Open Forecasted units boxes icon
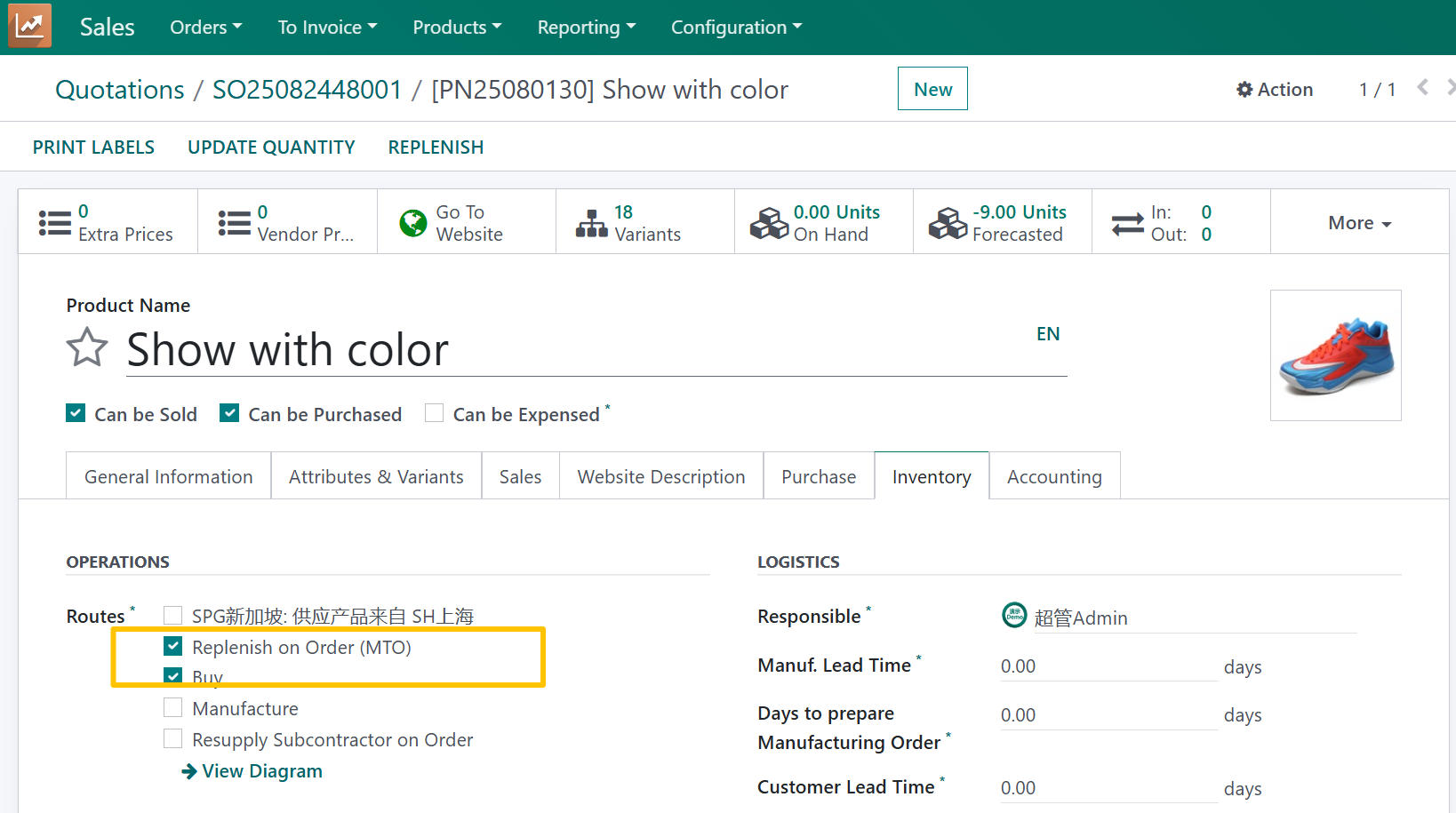Screen dimensions: 1456x813 pos(948,223)
